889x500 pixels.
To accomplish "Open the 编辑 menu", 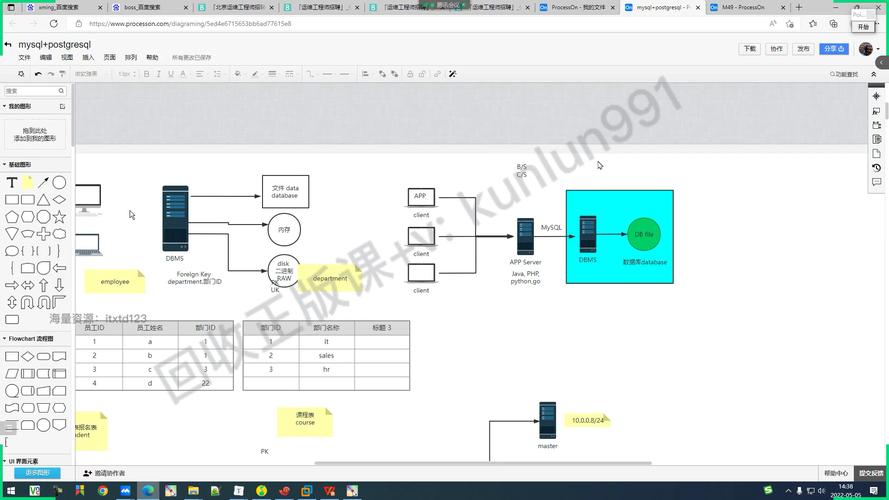I will [45, 57].
